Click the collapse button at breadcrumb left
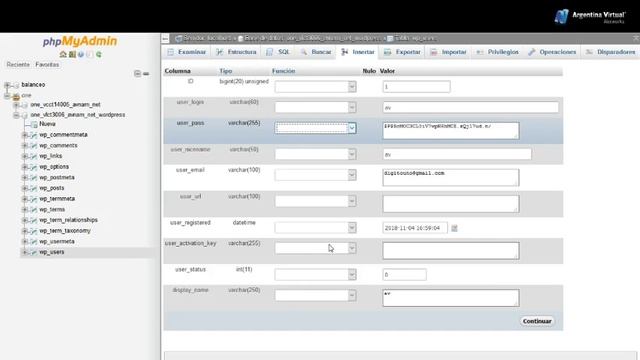 pos(165,38)
